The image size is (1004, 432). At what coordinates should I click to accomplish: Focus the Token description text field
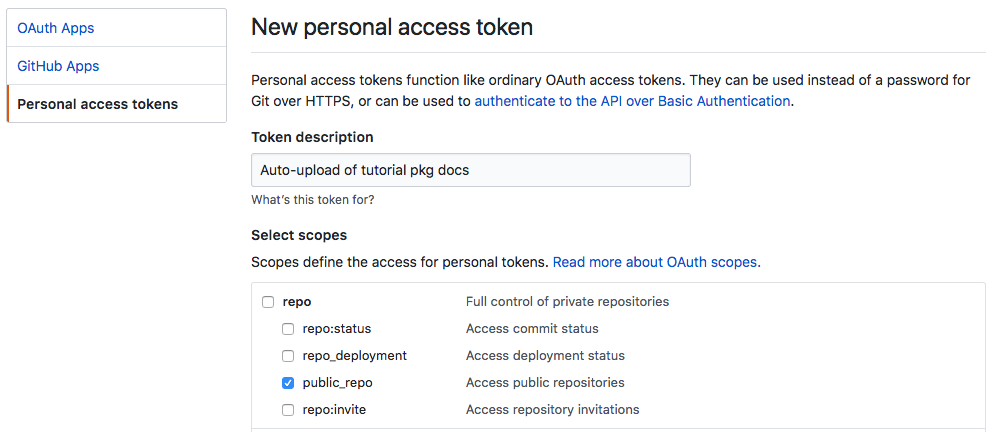tap(470, 170)
